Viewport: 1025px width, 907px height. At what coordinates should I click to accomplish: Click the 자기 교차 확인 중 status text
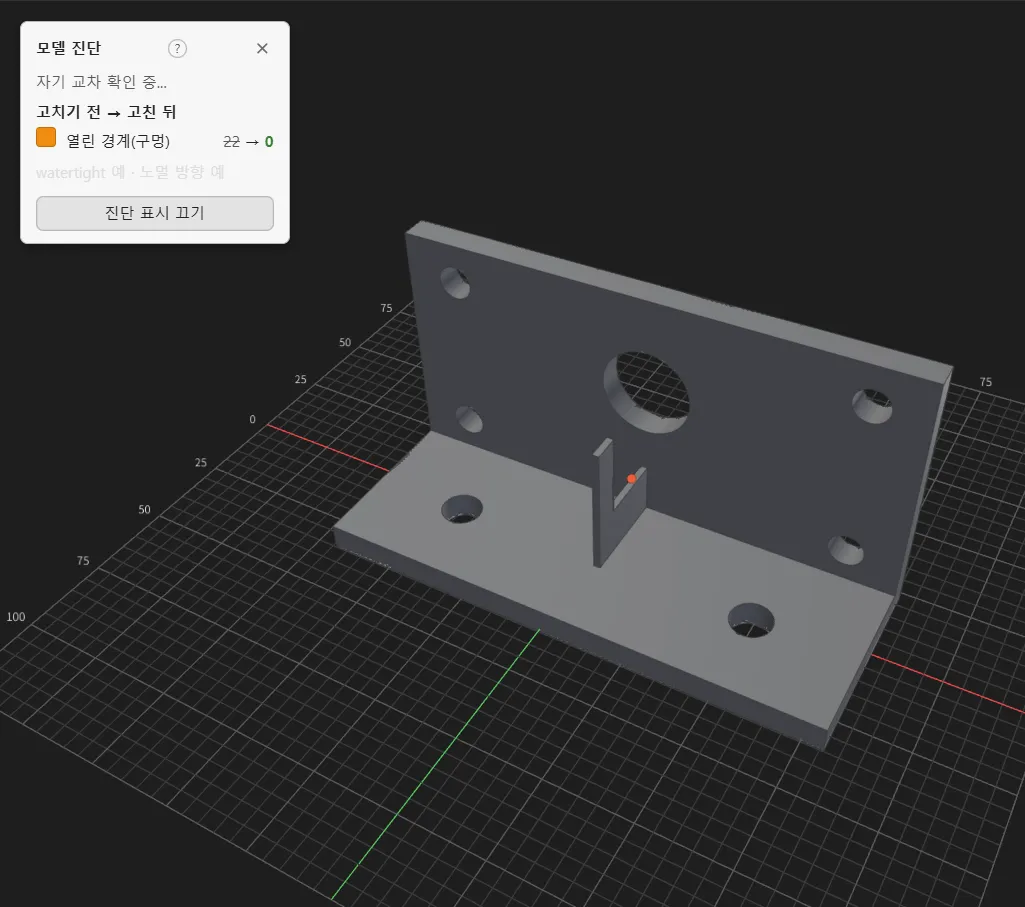click(101, 82)
